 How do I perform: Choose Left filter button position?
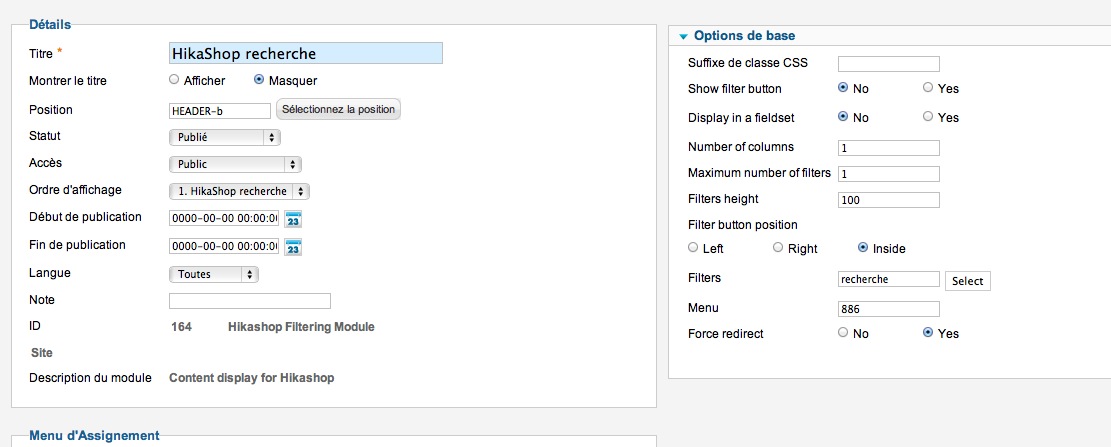pos(693,248)
